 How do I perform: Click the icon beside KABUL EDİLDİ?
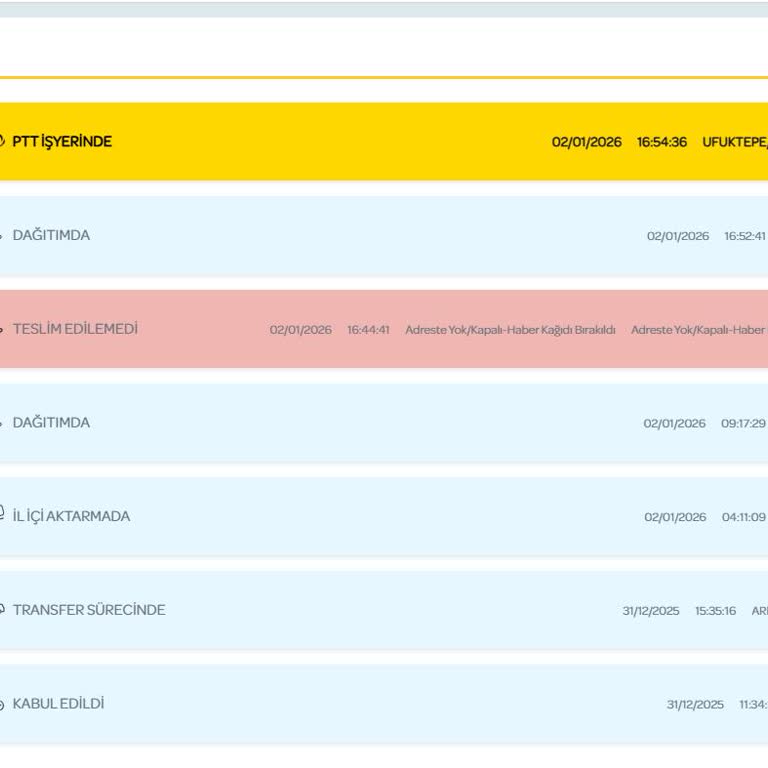pyautogui.click(x=2, y=704)
